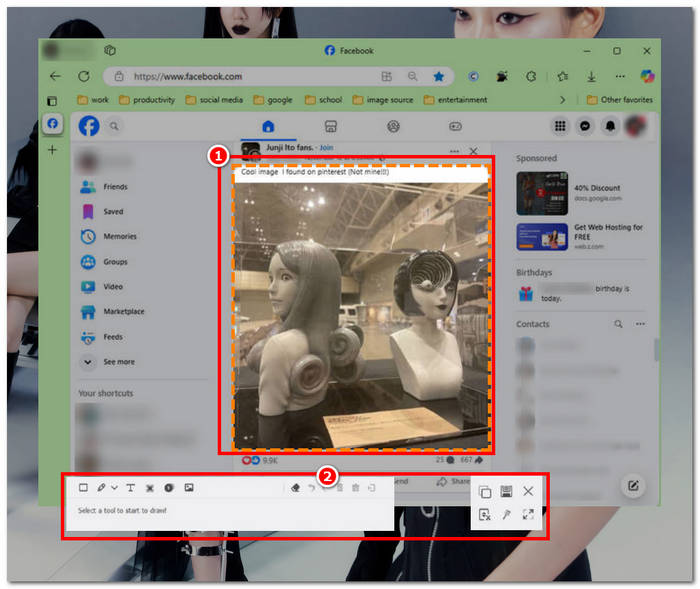Viewport: 700px width, 589px height.
Task: Click the Facebook logo
Action: point(89,126)
